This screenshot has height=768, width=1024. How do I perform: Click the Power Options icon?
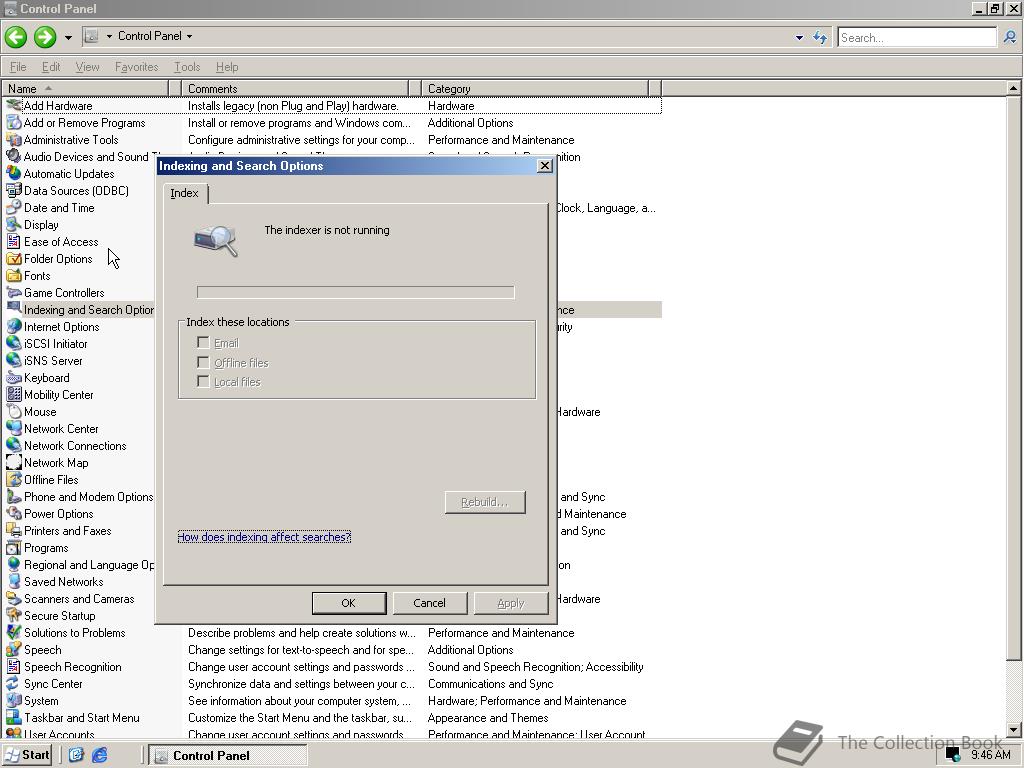[x=13, y=513]
